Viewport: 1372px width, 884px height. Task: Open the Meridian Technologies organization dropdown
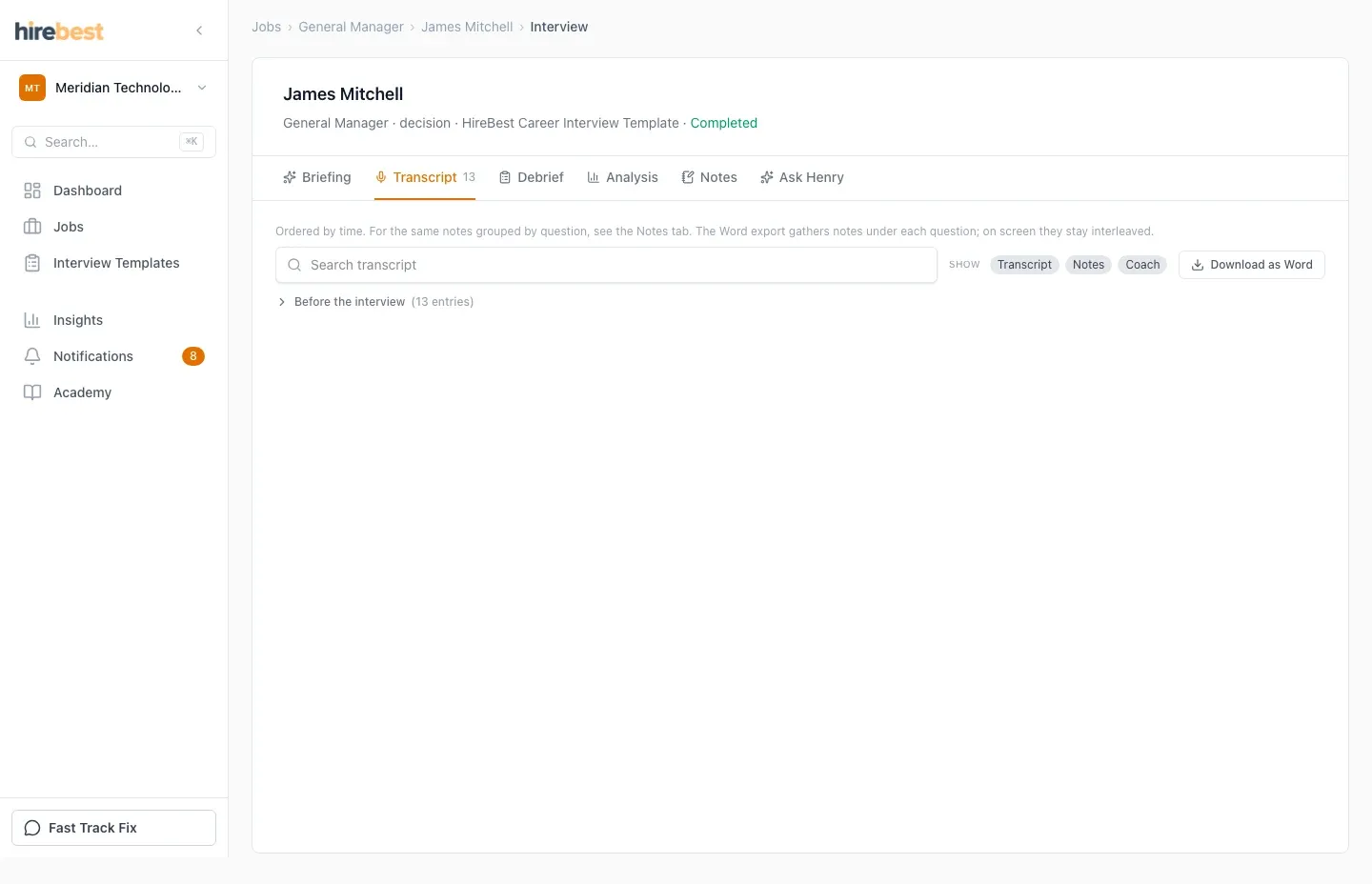point(113,88)
